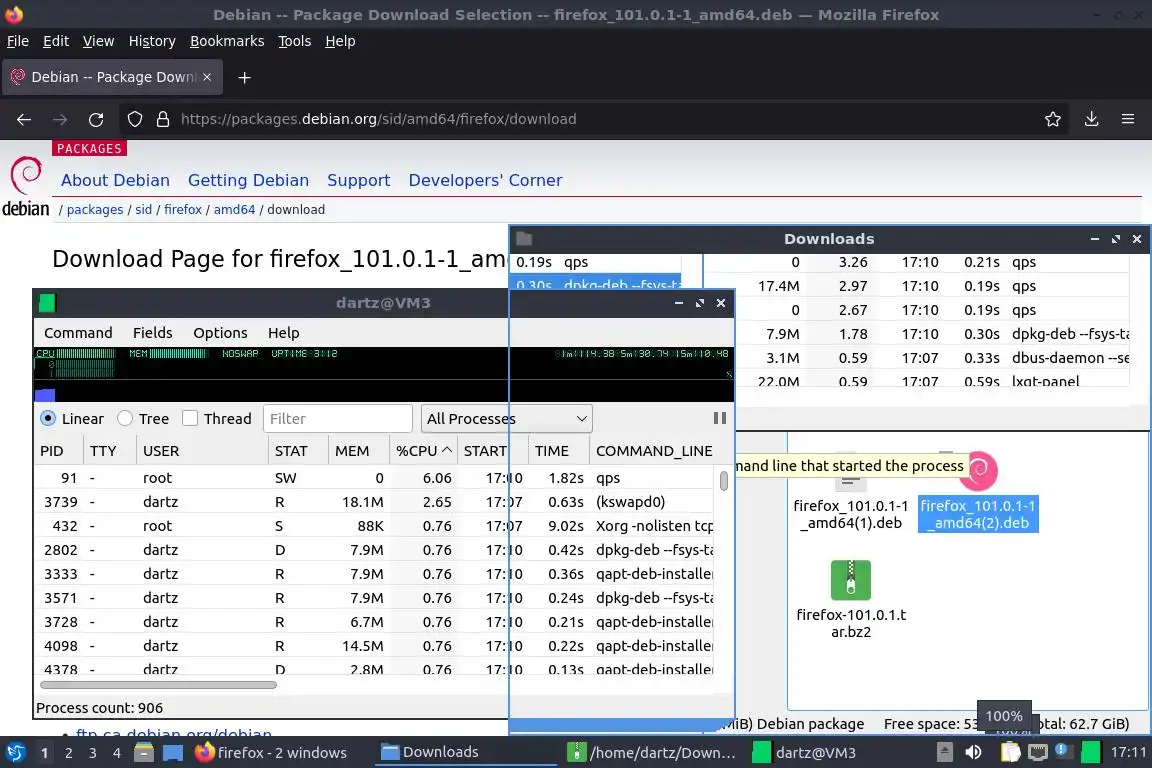Select firefox-101.0.1.tar.bz2 archive icon

pos(851,580)
